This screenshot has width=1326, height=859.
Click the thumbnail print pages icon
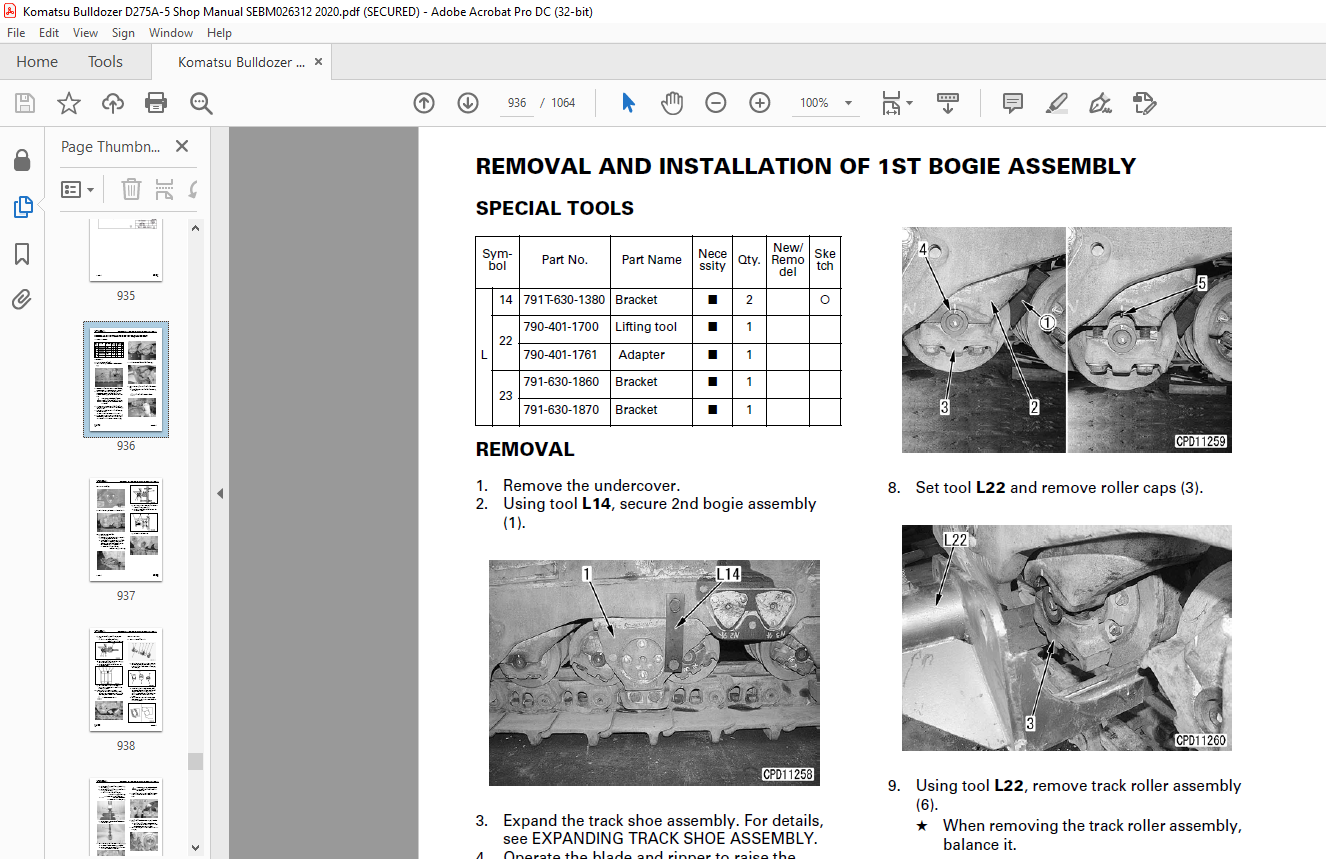point(164,189)
